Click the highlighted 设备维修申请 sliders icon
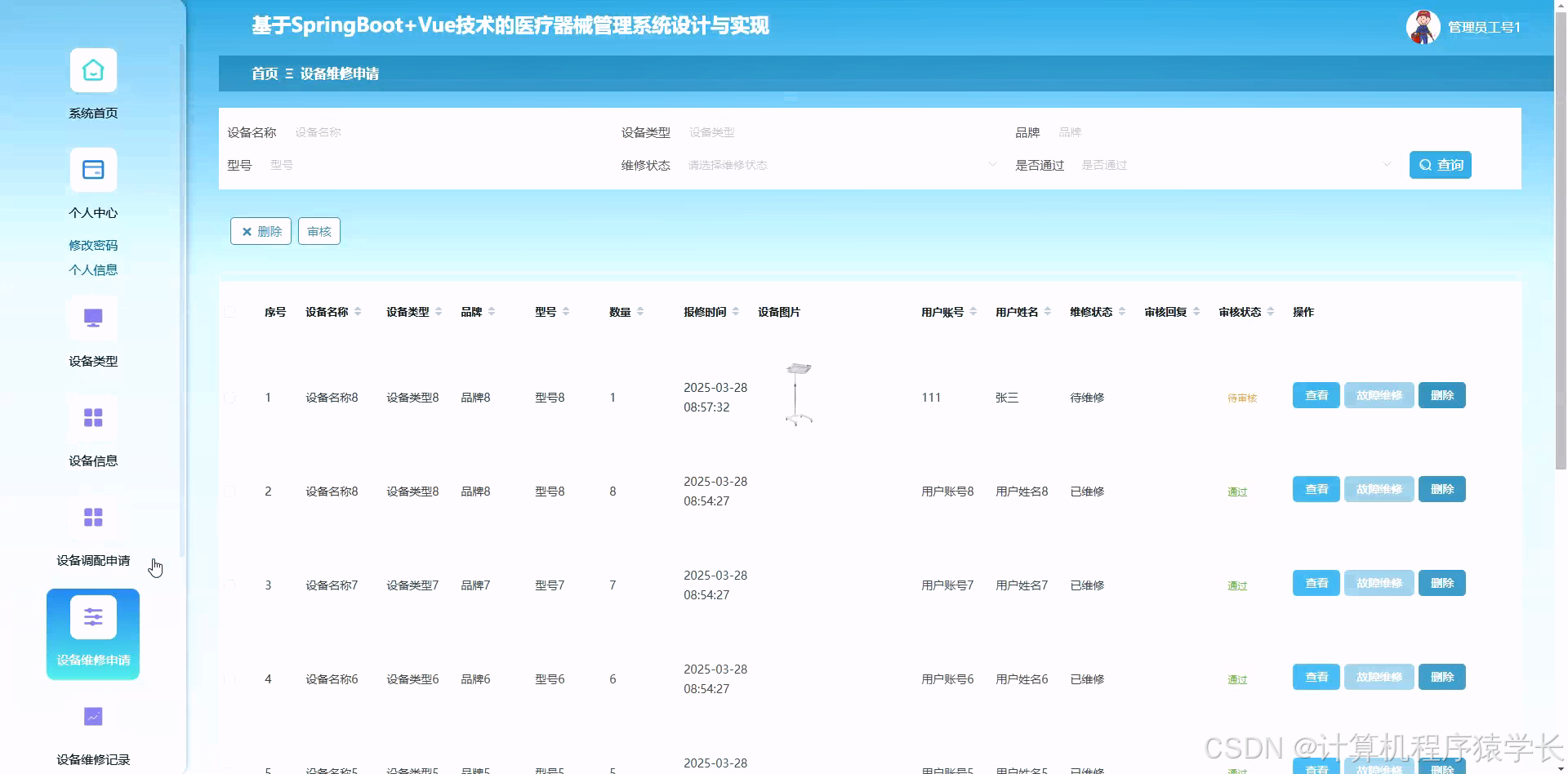 point(92,616)
